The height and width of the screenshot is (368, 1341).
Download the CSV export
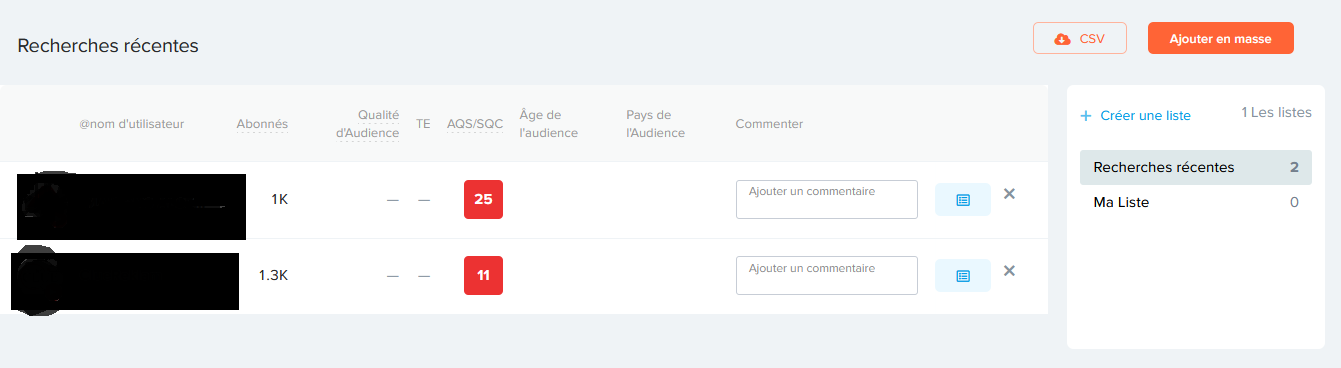[x=1080, y=38]
